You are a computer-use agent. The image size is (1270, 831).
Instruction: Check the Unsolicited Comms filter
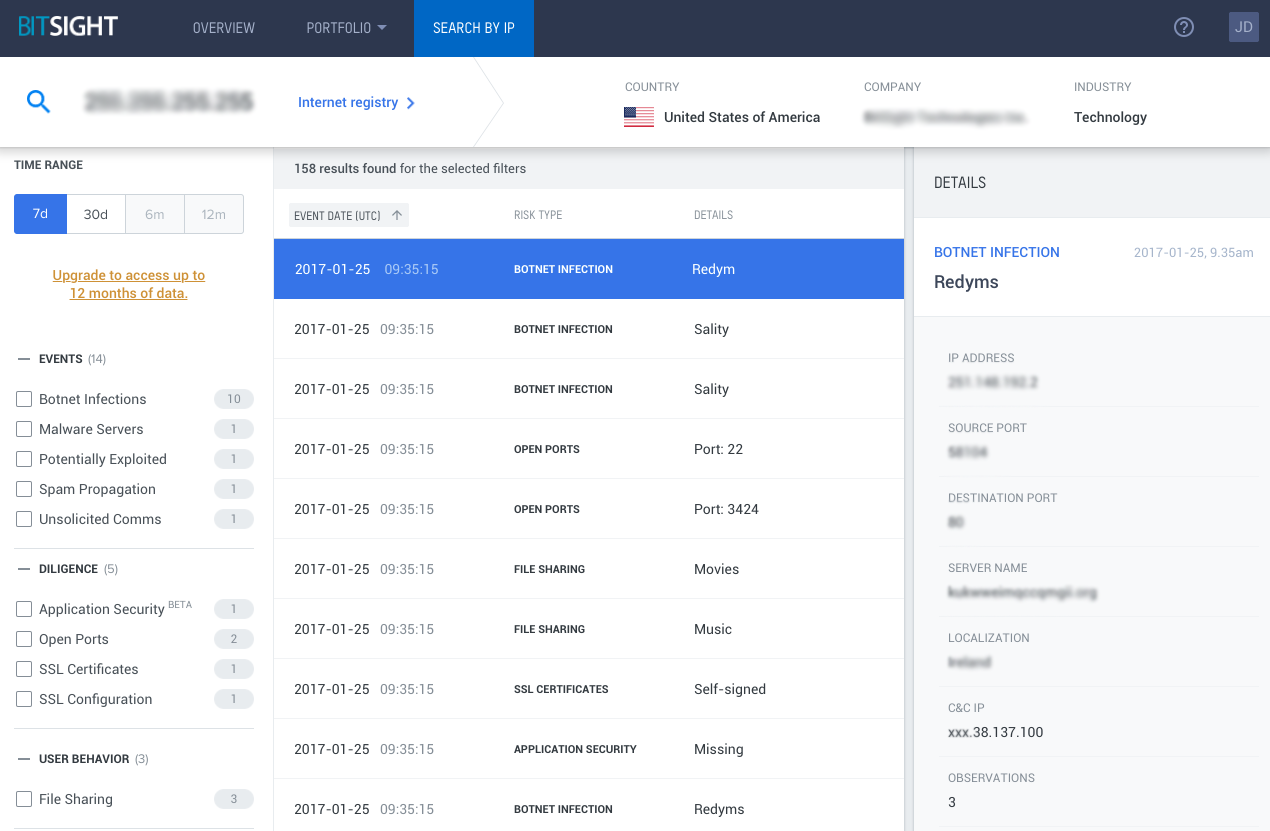click(24, 519)
